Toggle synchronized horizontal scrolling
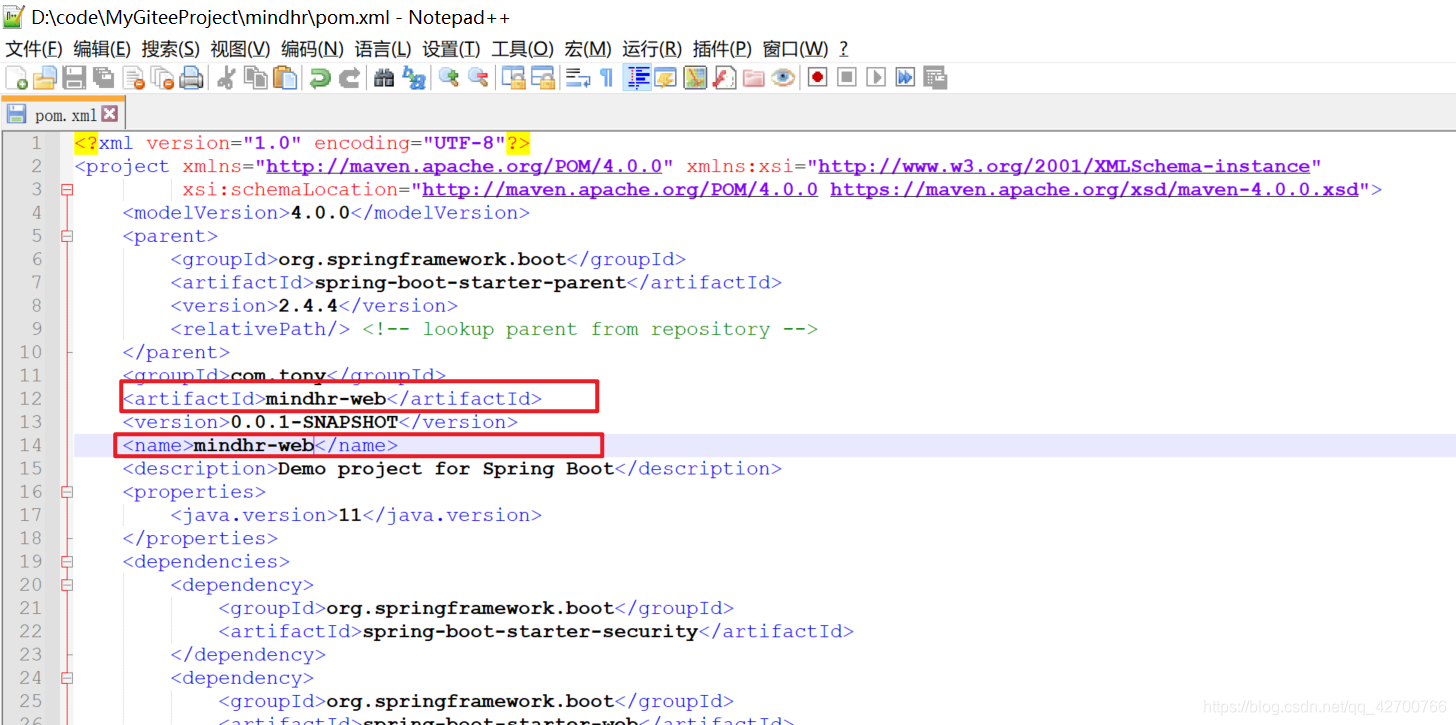 coord(542,78)
